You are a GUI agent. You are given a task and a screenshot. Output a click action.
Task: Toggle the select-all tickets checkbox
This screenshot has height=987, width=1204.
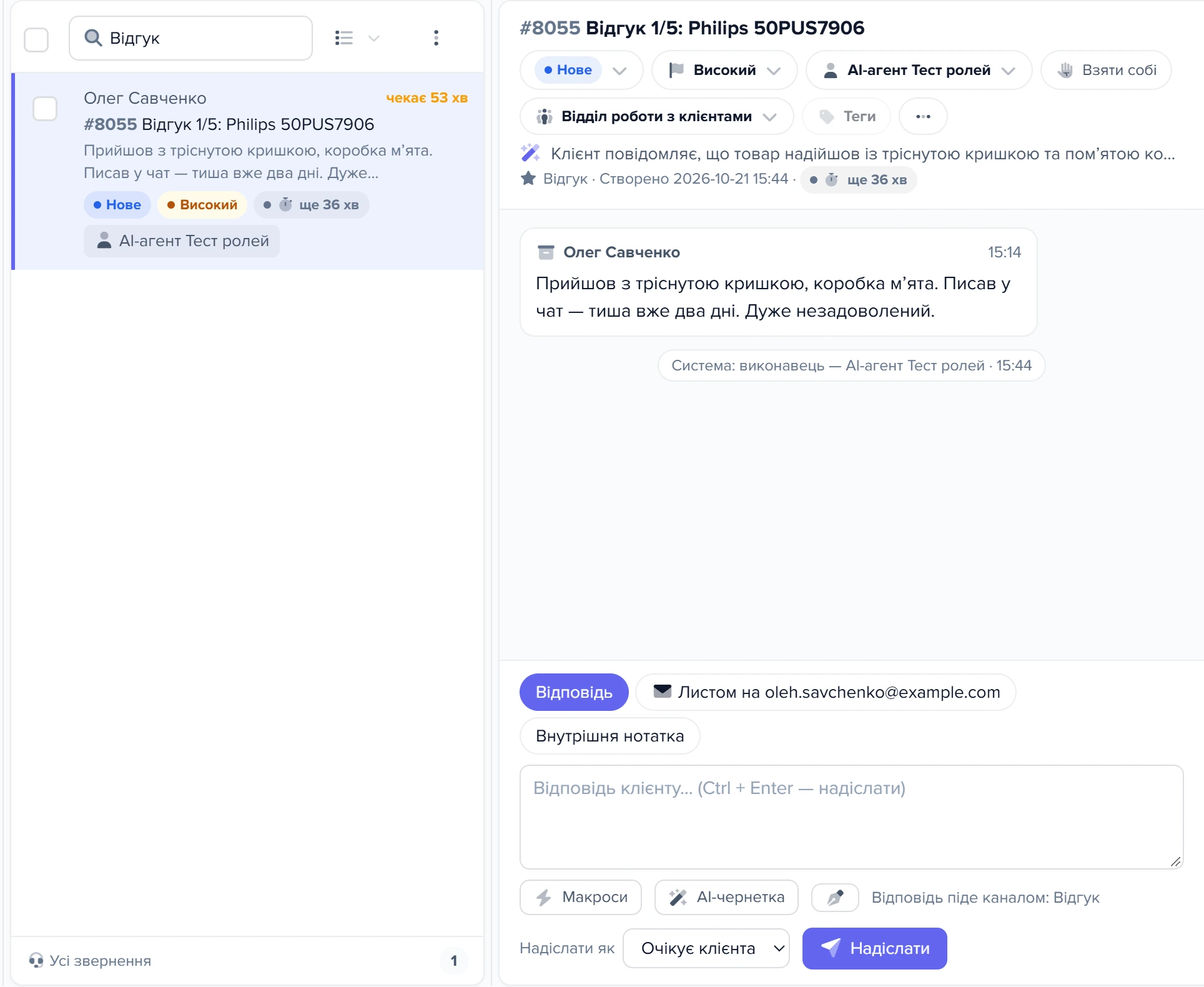click(x=36, y=40)
